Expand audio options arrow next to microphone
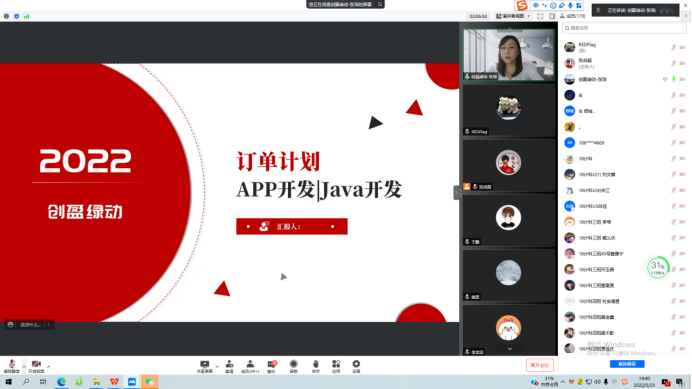This screenshot has width=692, height=389. click(24, 366)
